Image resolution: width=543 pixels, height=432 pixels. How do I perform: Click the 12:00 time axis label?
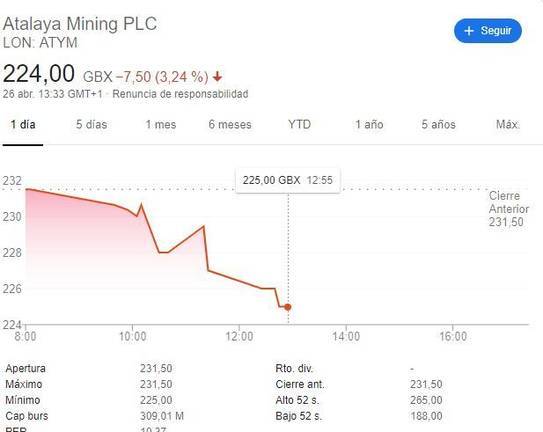[239, 336]
